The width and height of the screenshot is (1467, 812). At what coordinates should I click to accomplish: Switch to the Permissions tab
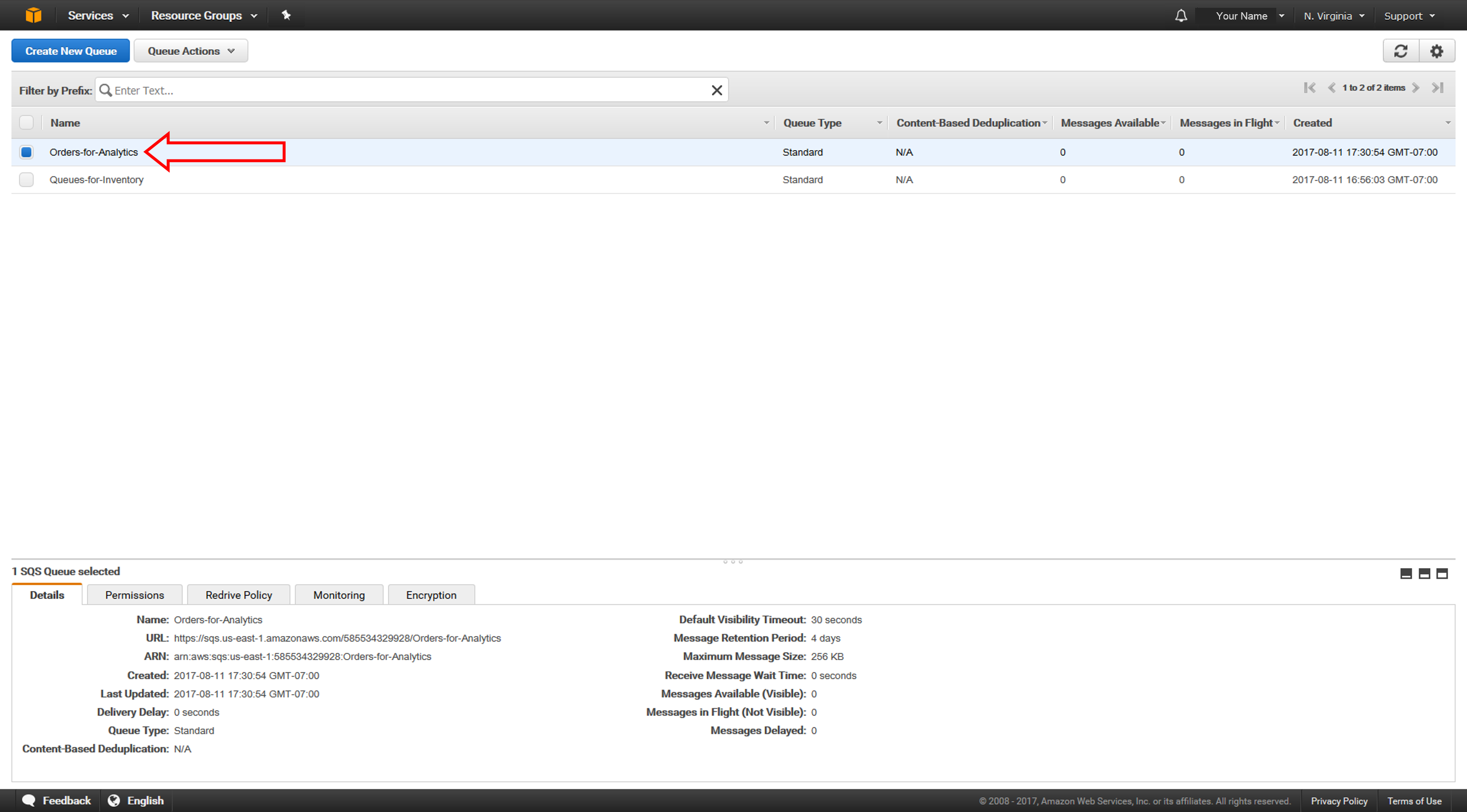coord(133,594)
